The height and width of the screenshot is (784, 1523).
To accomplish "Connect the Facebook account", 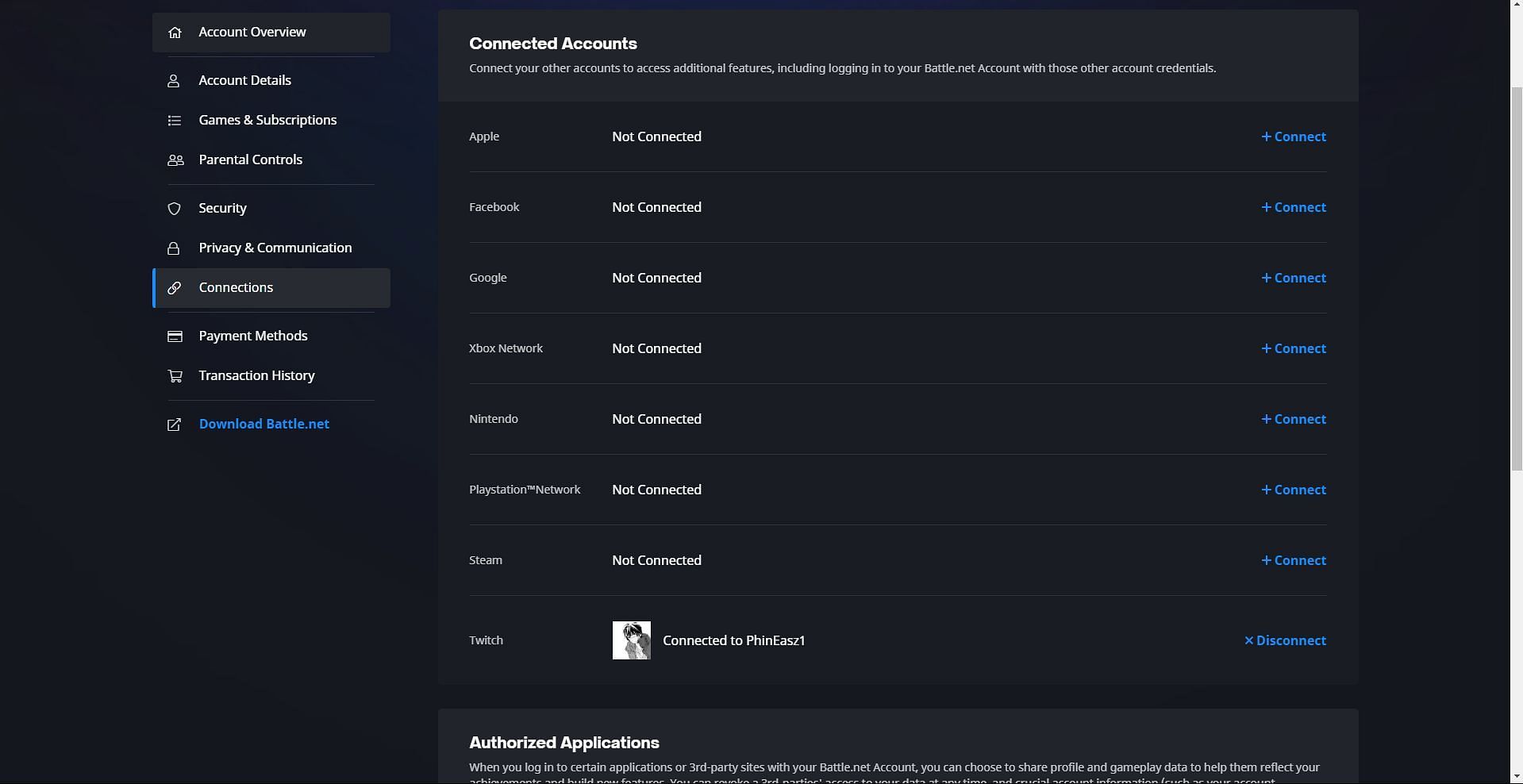I will tap(1294, 207).
